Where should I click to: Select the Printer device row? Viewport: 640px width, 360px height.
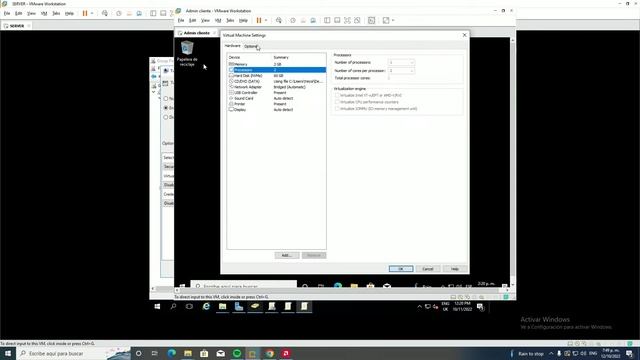pos(277,104)
